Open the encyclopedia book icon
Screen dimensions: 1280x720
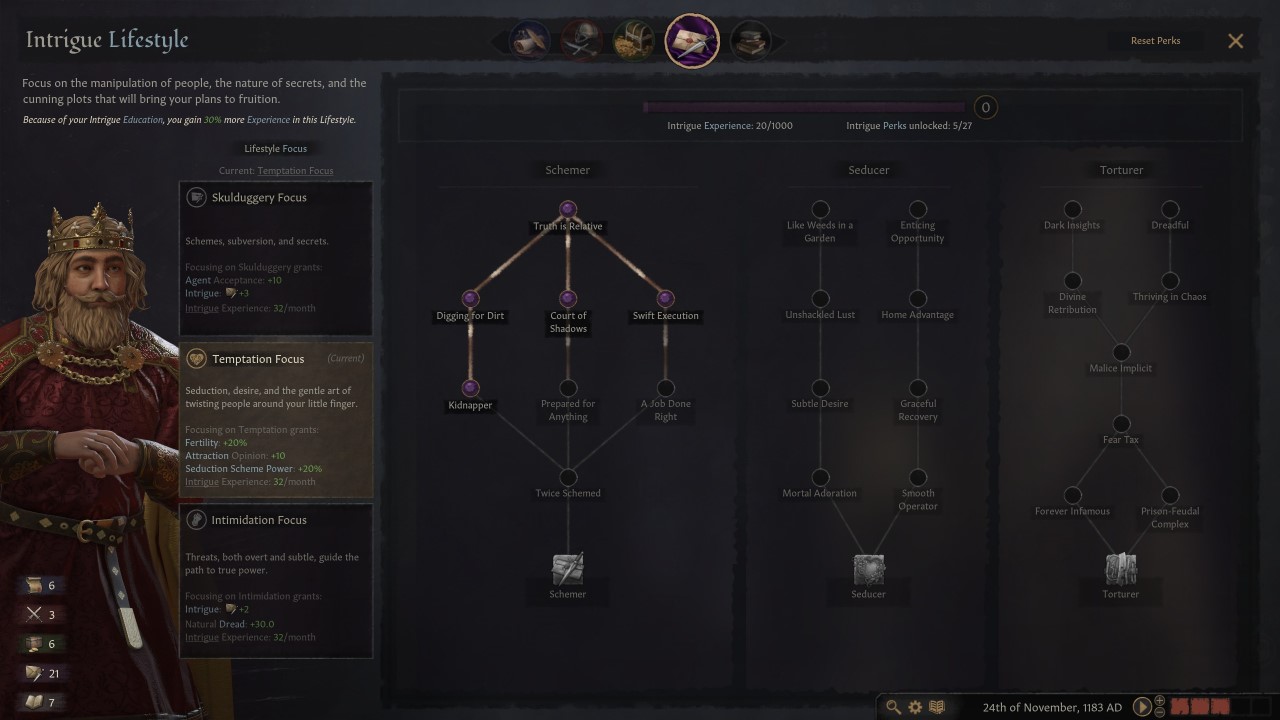tap(937, 707)
